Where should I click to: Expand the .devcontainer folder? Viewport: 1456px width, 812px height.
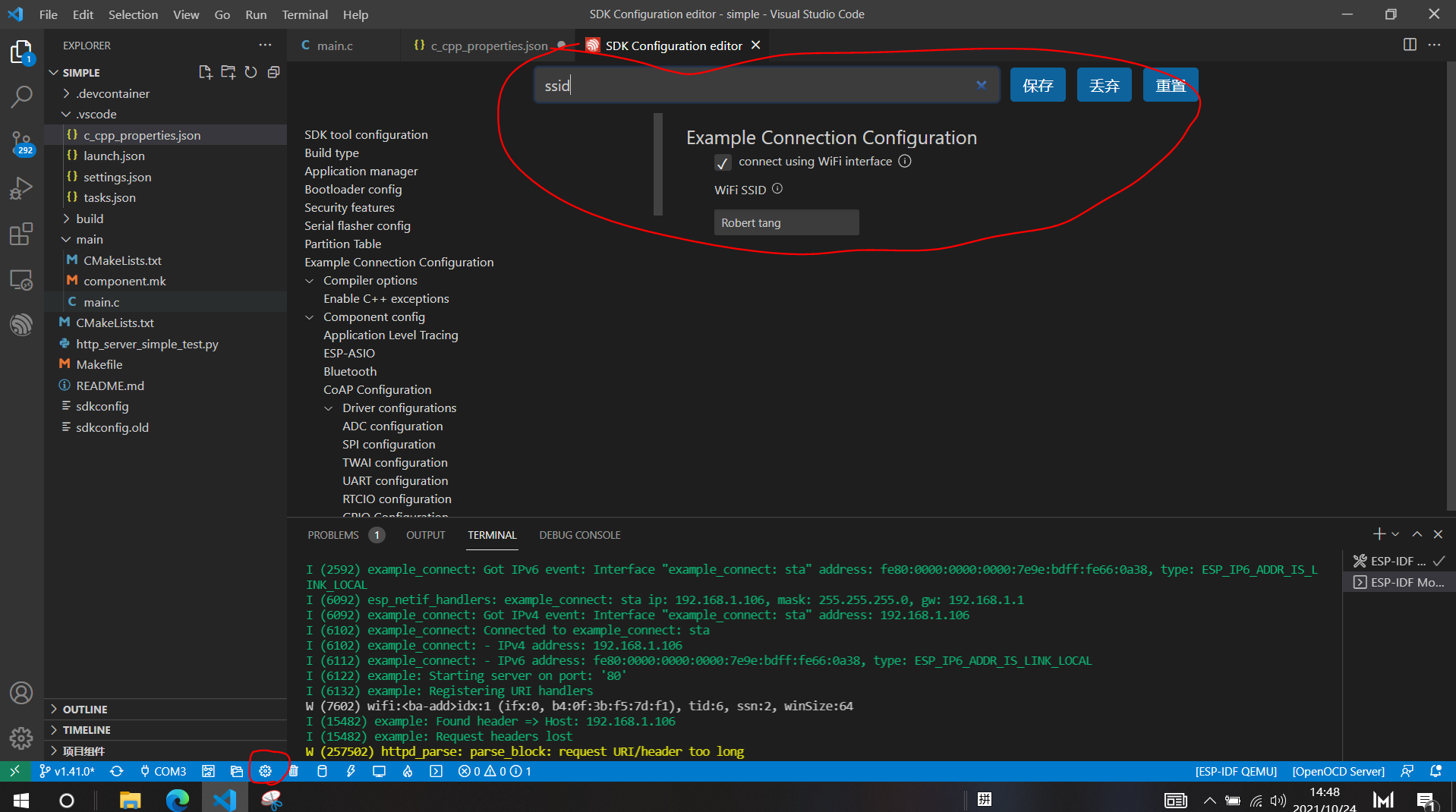point(66,93)
